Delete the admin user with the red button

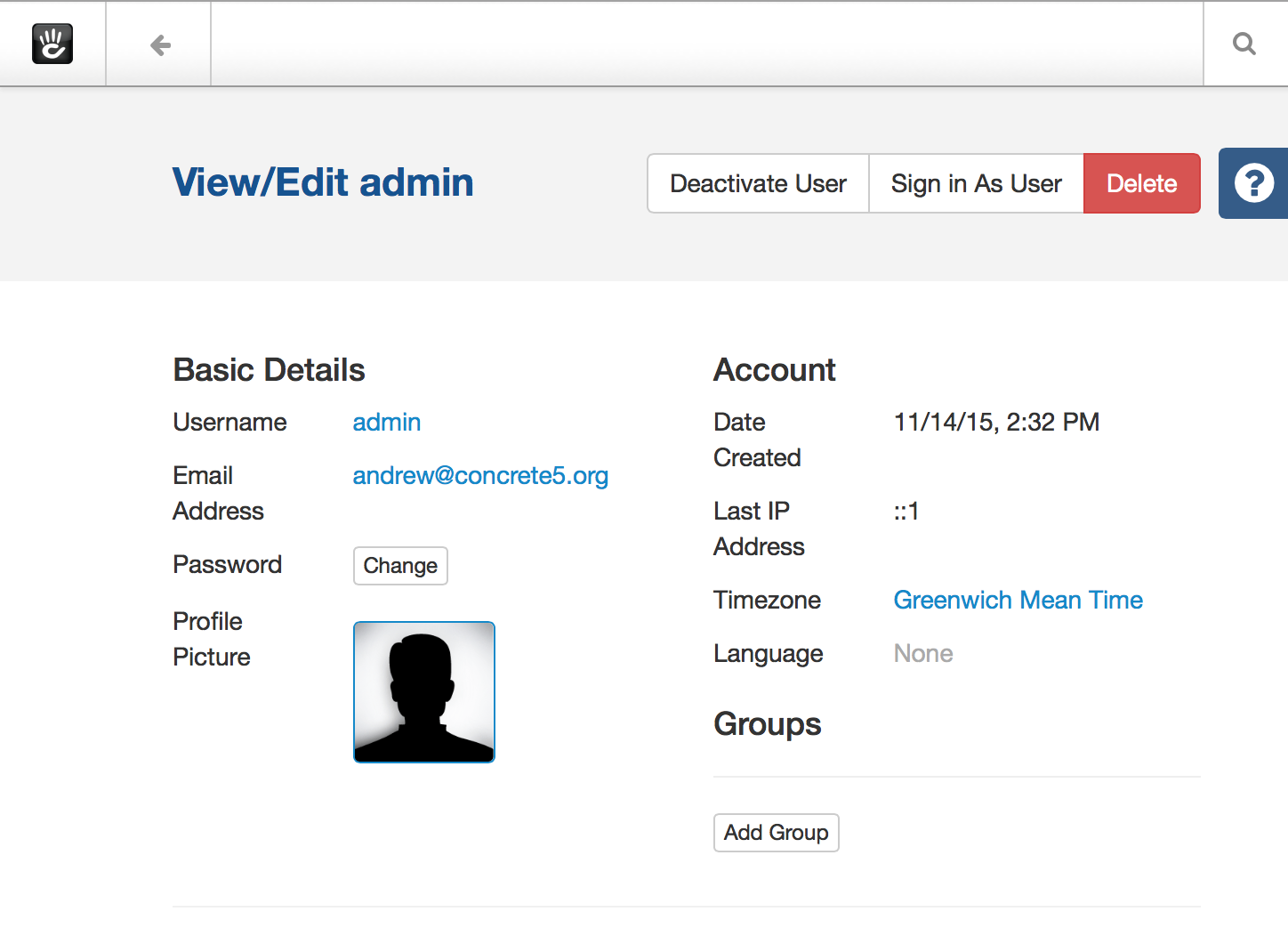(1141, 183)
